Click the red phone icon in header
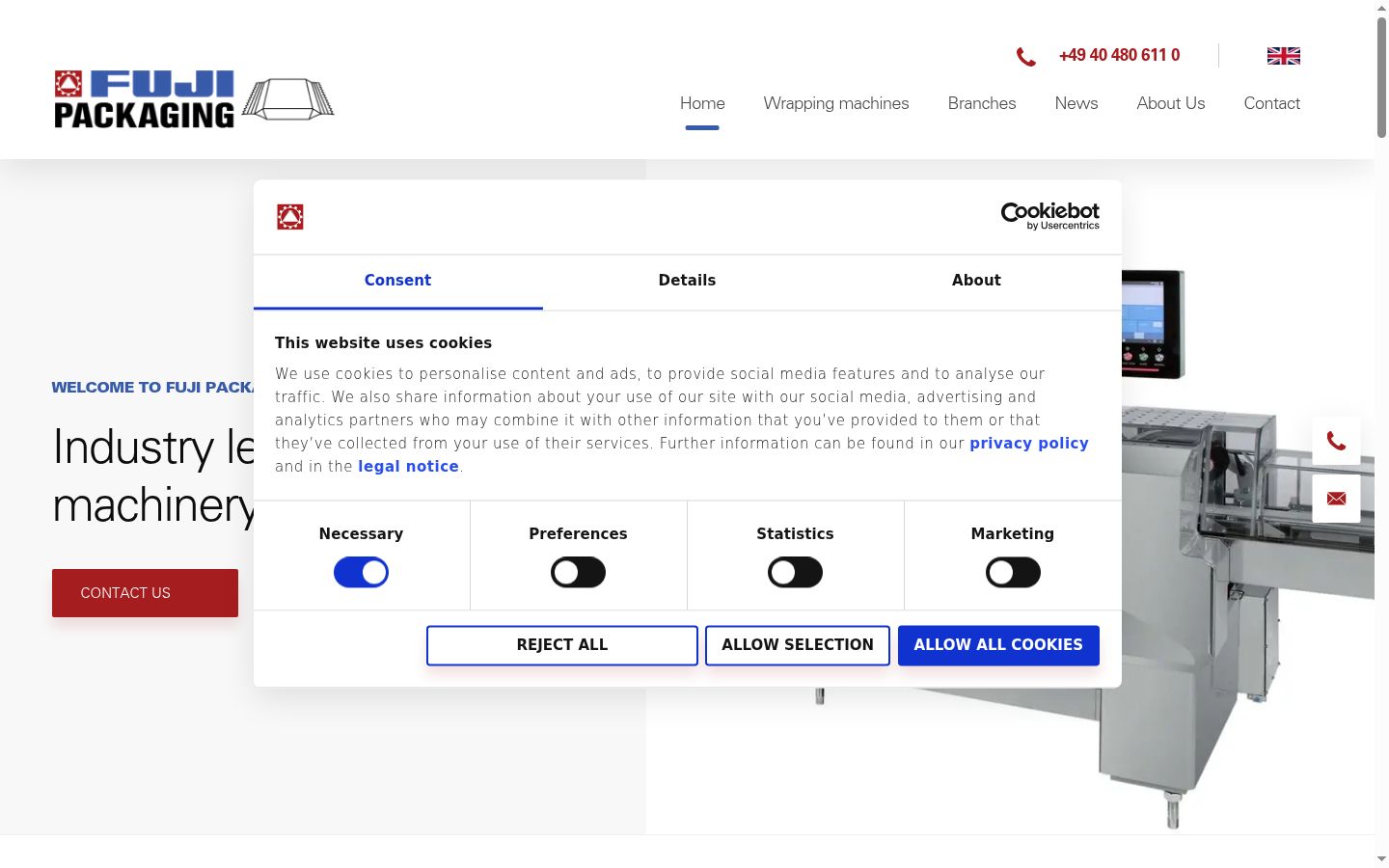Image resolution: width=1389 pixels, height=868 pixels. pyautogui.click(x=1026, y=57)
